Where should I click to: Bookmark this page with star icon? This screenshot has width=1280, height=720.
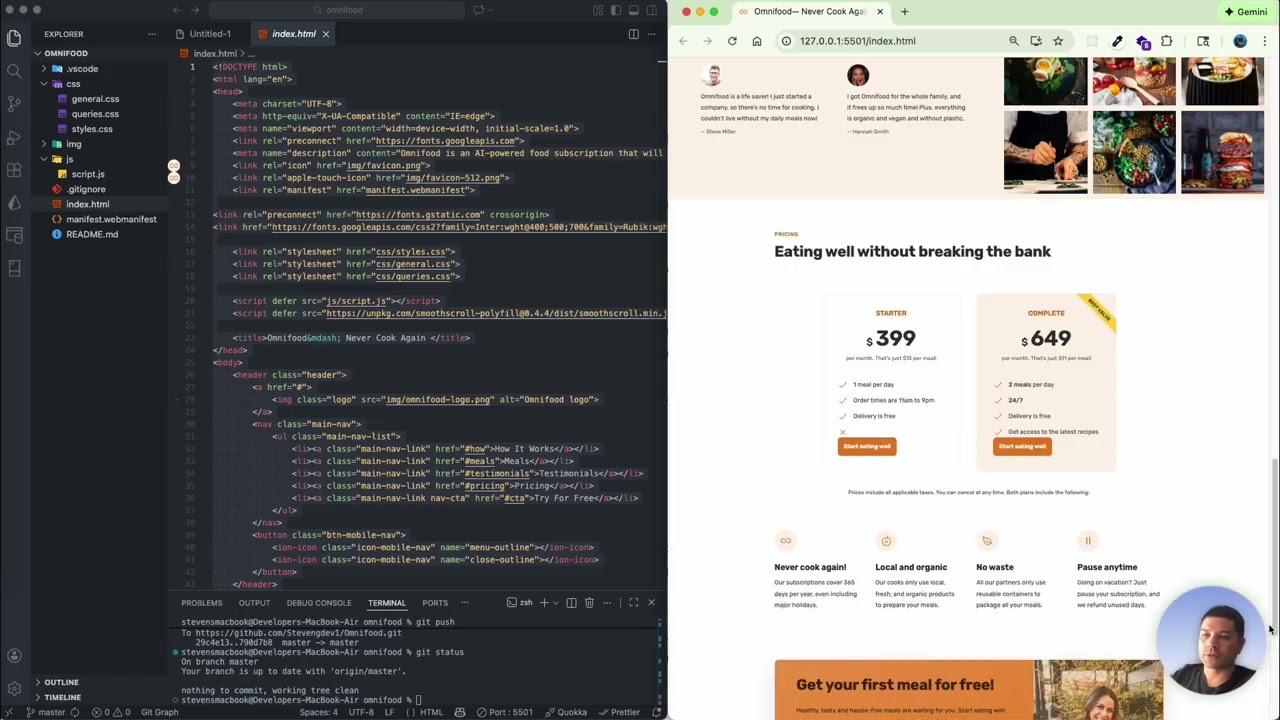1058,41
